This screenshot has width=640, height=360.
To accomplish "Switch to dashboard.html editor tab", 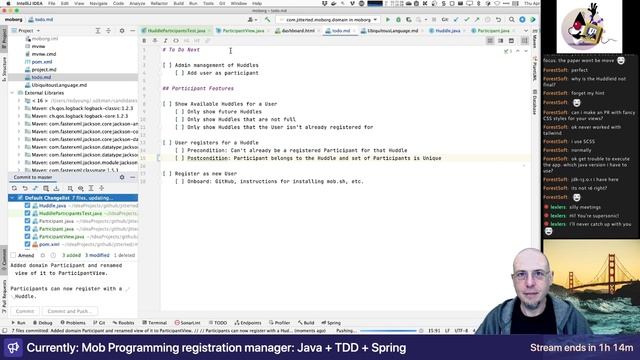I will [x=297, y=31].
